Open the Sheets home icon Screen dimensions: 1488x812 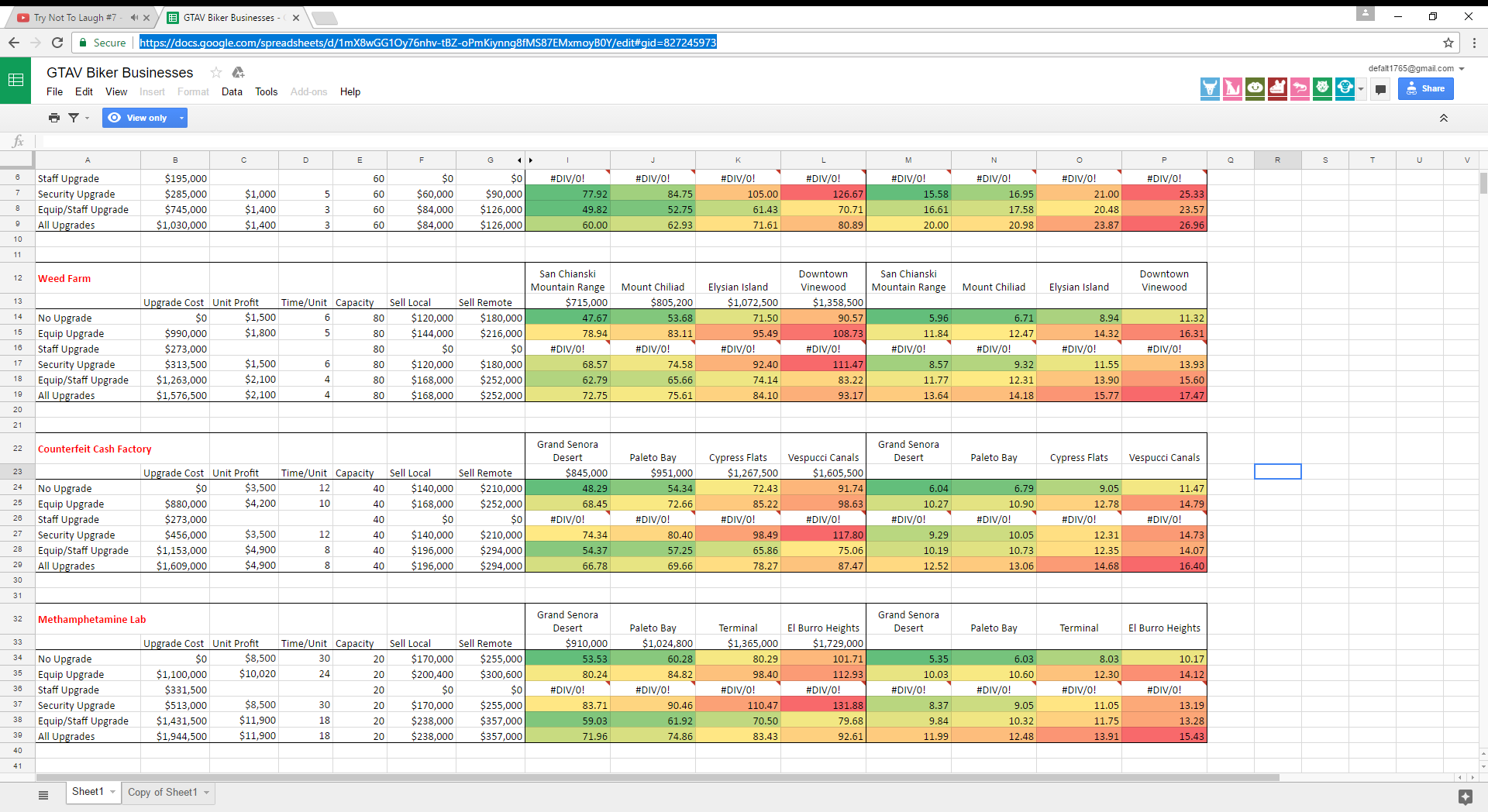[x=15, y=80]
